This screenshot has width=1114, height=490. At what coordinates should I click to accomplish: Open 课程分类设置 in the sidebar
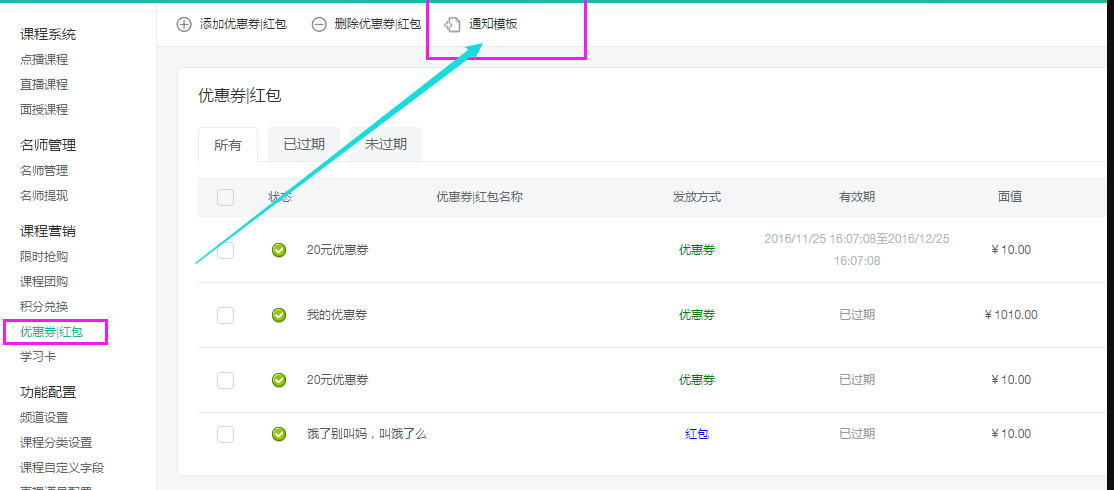pyautogui.click(x=56, y=442)
